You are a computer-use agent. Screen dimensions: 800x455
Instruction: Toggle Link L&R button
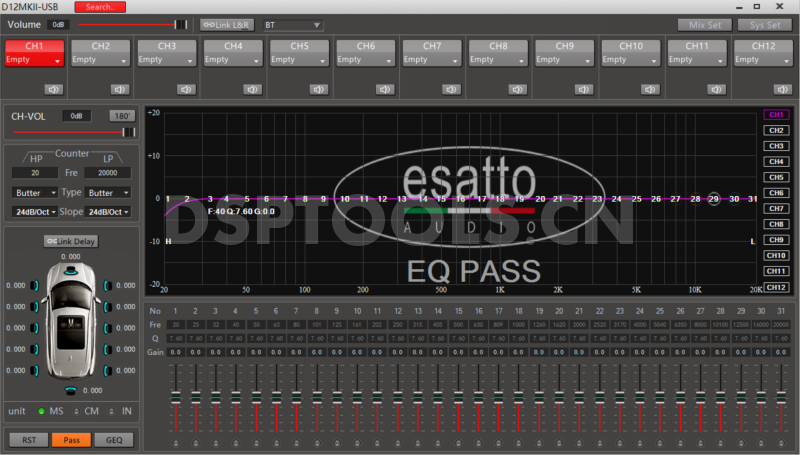pyautogui.click(x=227, y=25)
